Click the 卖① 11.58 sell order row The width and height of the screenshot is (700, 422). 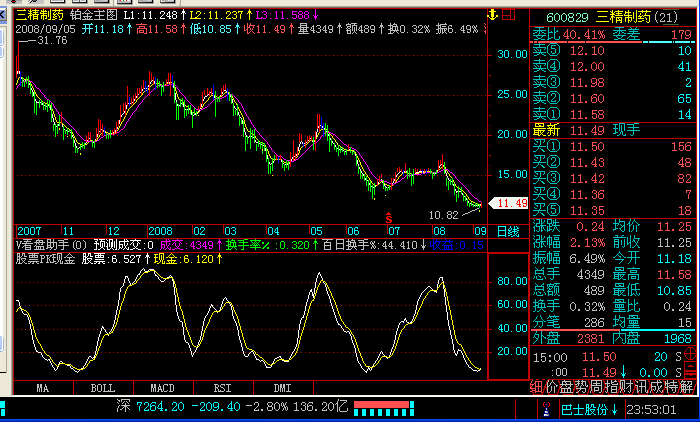(612, 115)
